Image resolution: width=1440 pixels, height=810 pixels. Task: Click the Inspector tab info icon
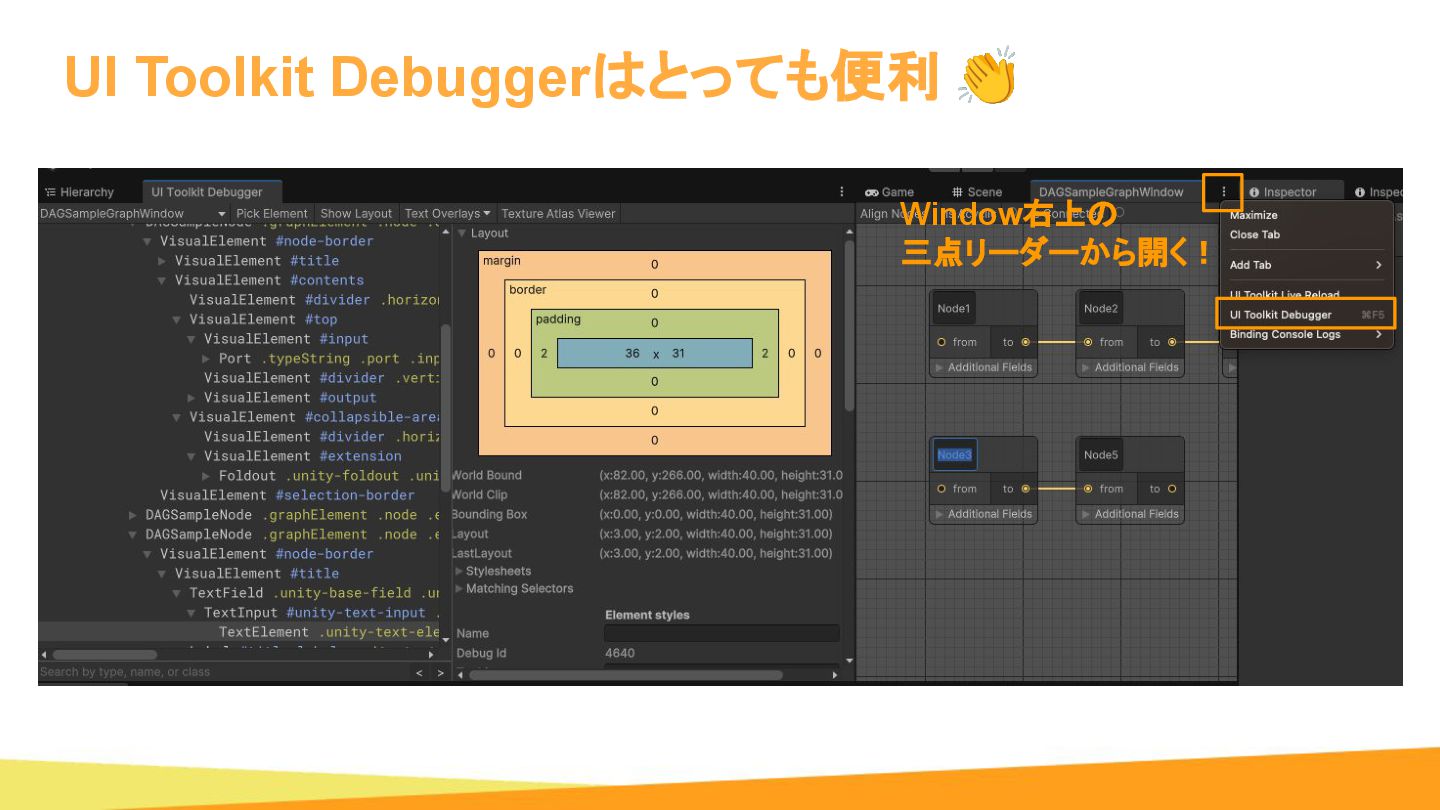tap(1254, 192)
